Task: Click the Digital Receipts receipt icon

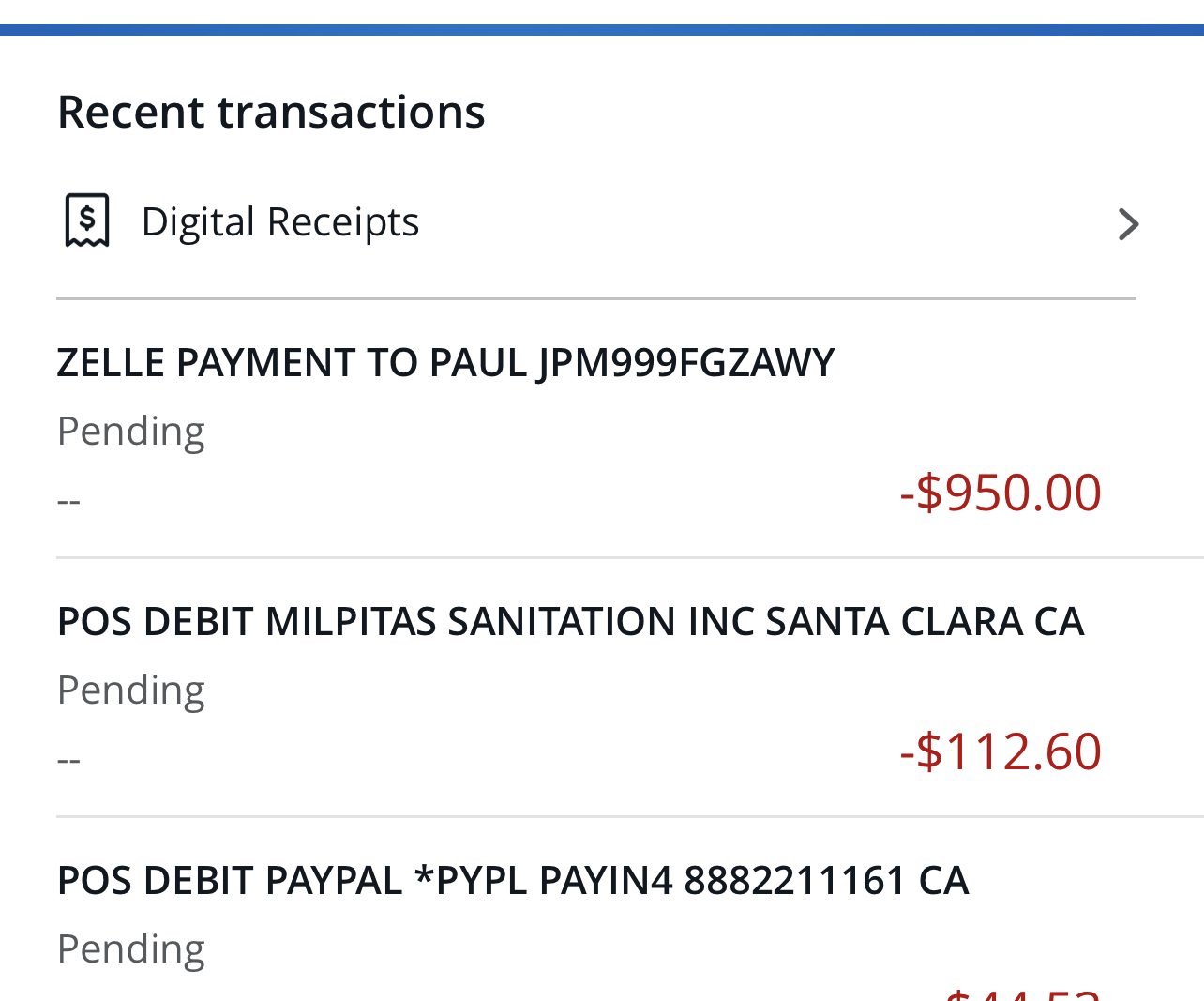Action: coord(87,220)
